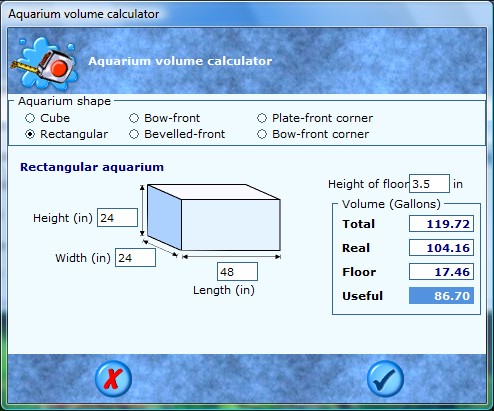Click the 'Volume (Gallons)' group label
Image resolution: width=494 pixels, height=411 pixels.
391,204
